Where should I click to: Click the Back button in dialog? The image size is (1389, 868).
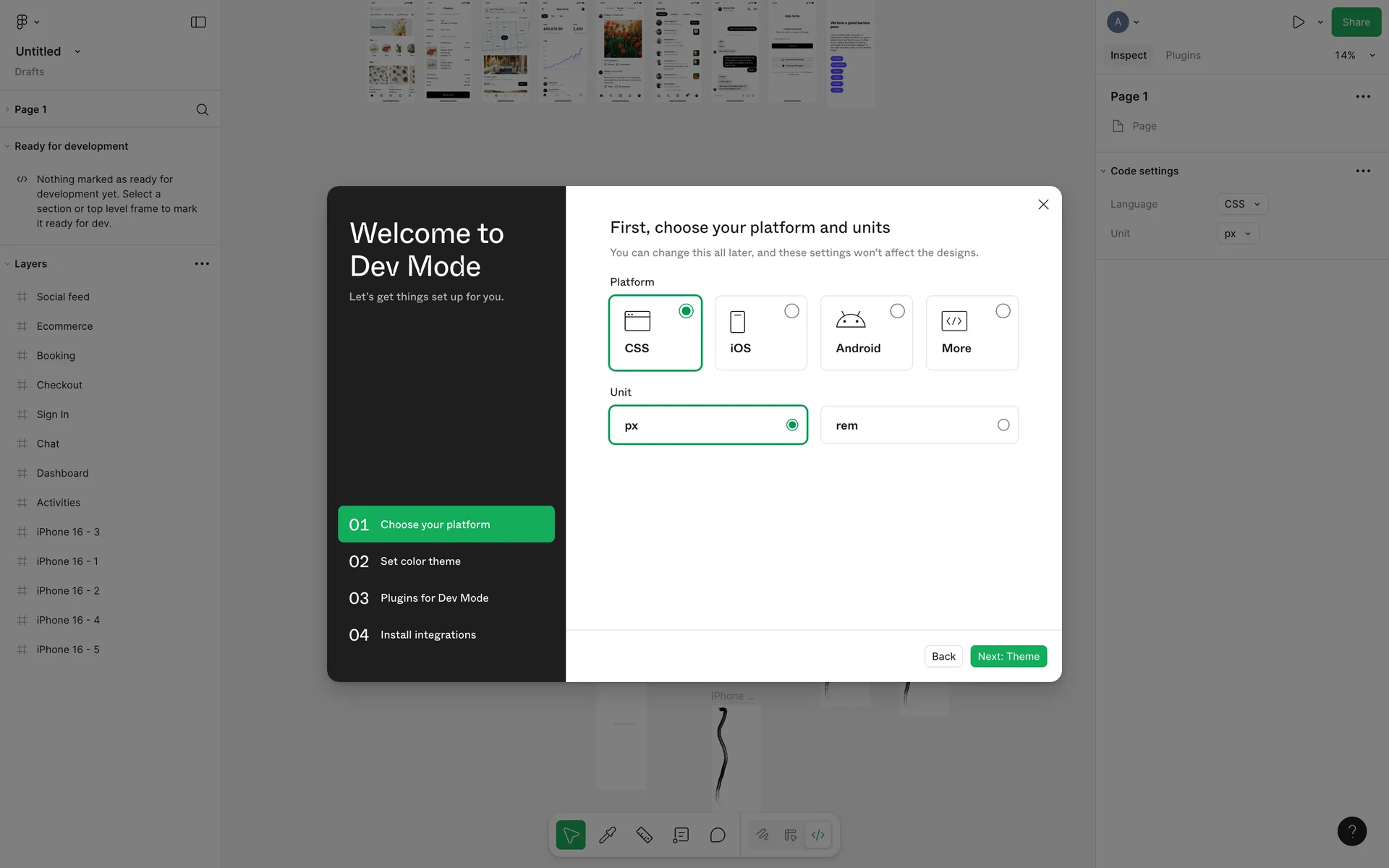click(x=943, y=656)
